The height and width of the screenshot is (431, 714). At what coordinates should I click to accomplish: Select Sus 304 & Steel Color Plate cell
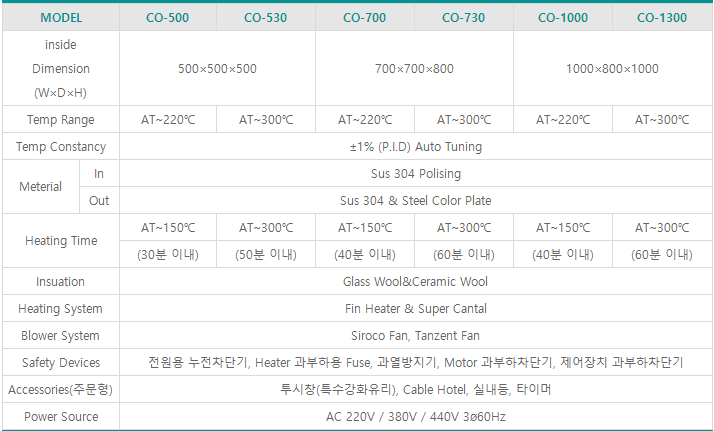415,200
